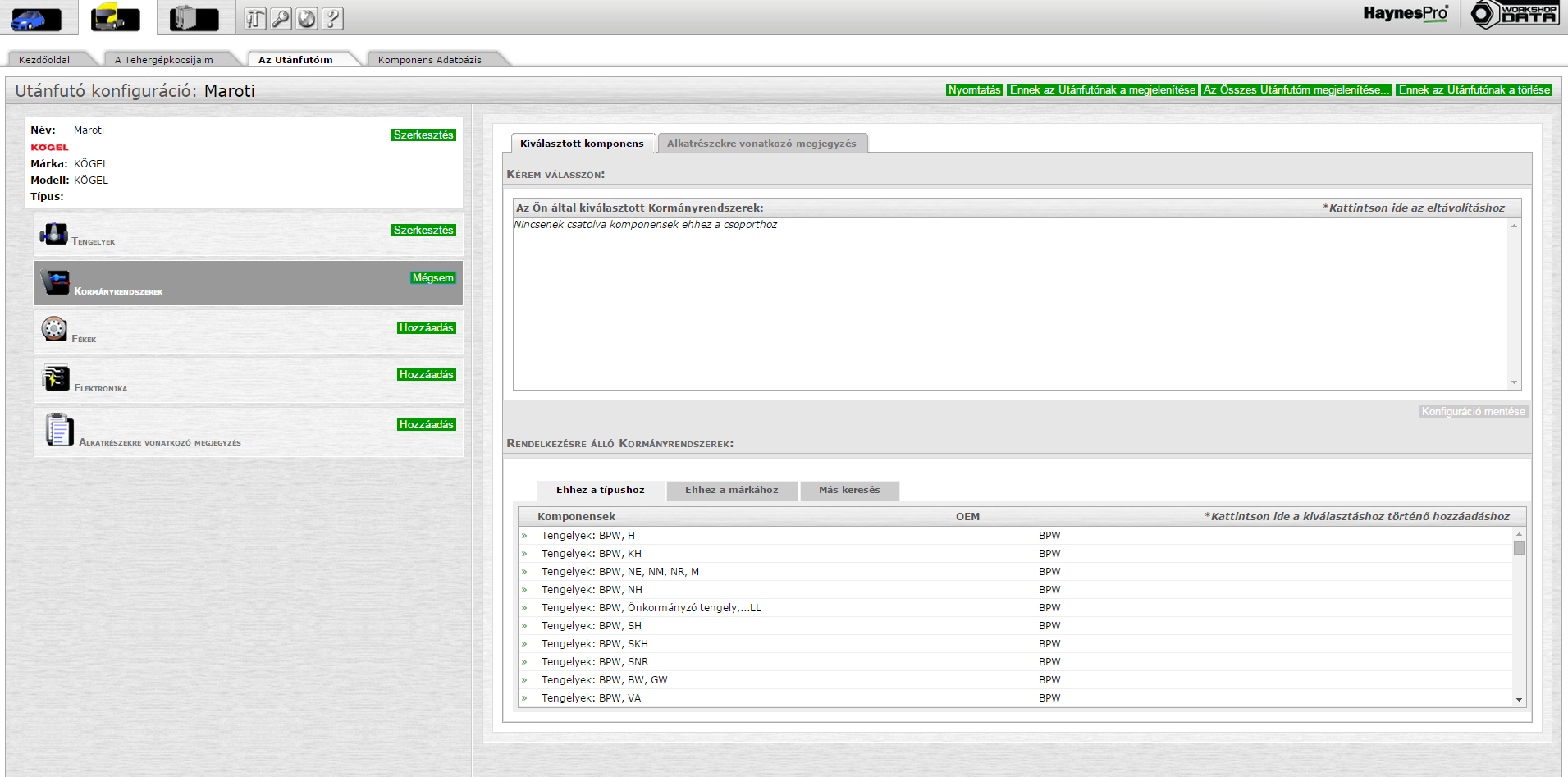Click the Tengelyek axle icon
The height and width of the screenshot is (777, 1568).
click(x=54, y=234)
